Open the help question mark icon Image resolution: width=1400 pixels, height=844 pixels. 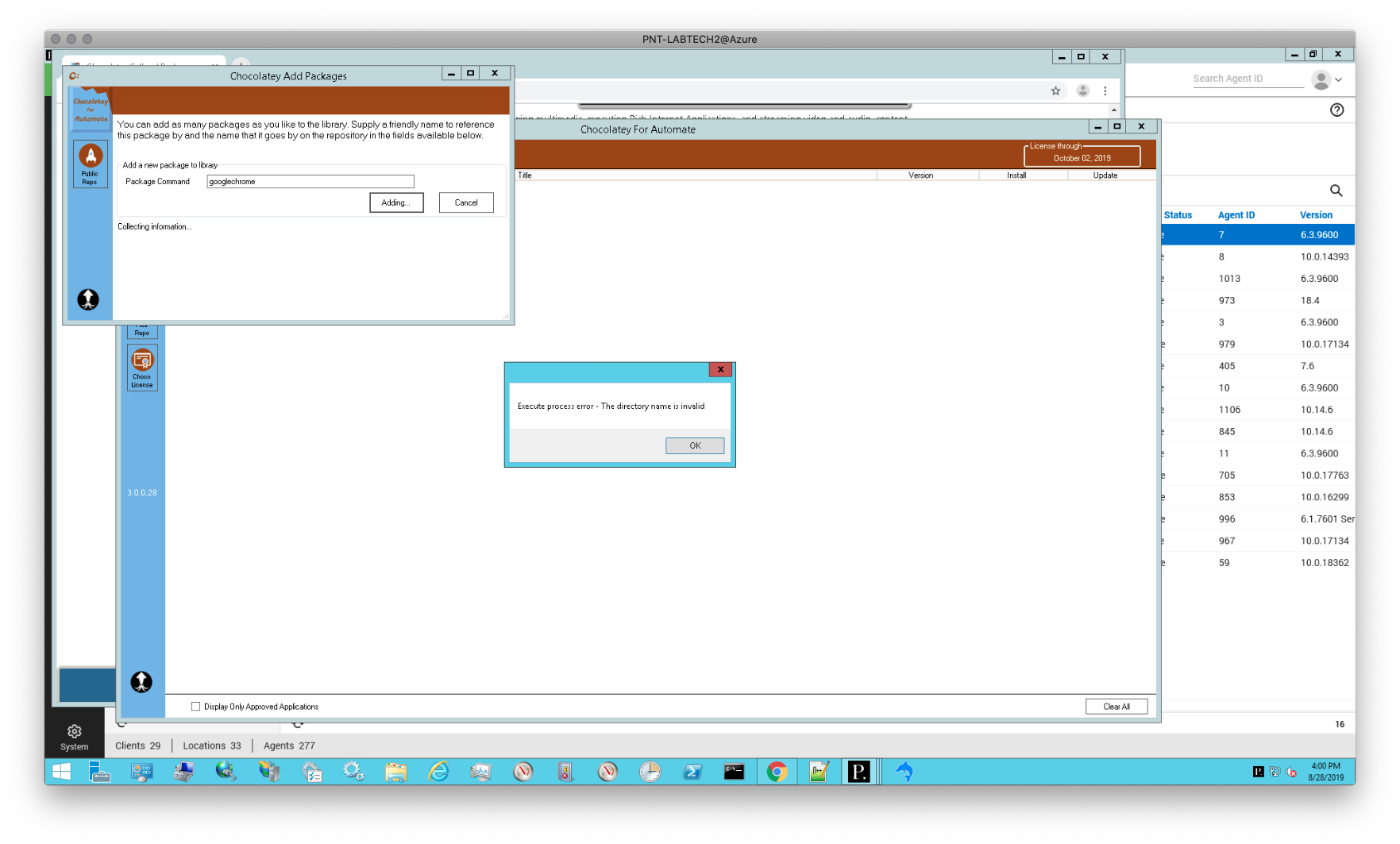click(1336, 110)
